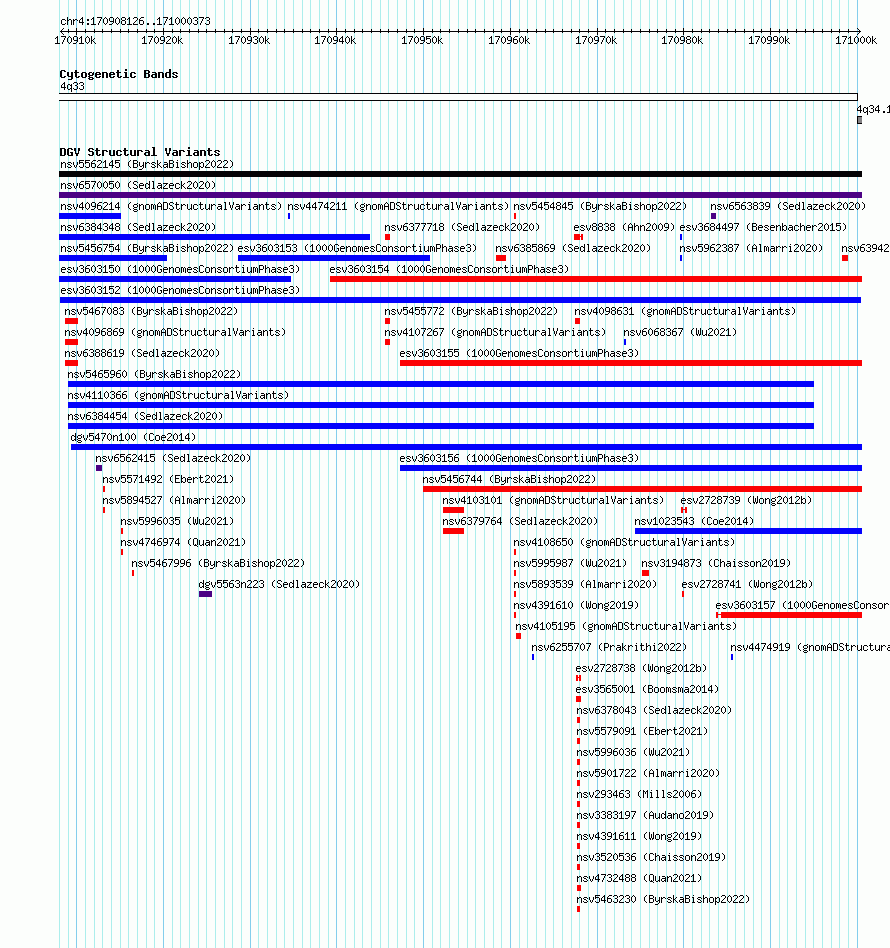Select esv3684497 (Besenbacher2015) label
This screenshot has width=890, height=948.
click(x=764, y=227)
